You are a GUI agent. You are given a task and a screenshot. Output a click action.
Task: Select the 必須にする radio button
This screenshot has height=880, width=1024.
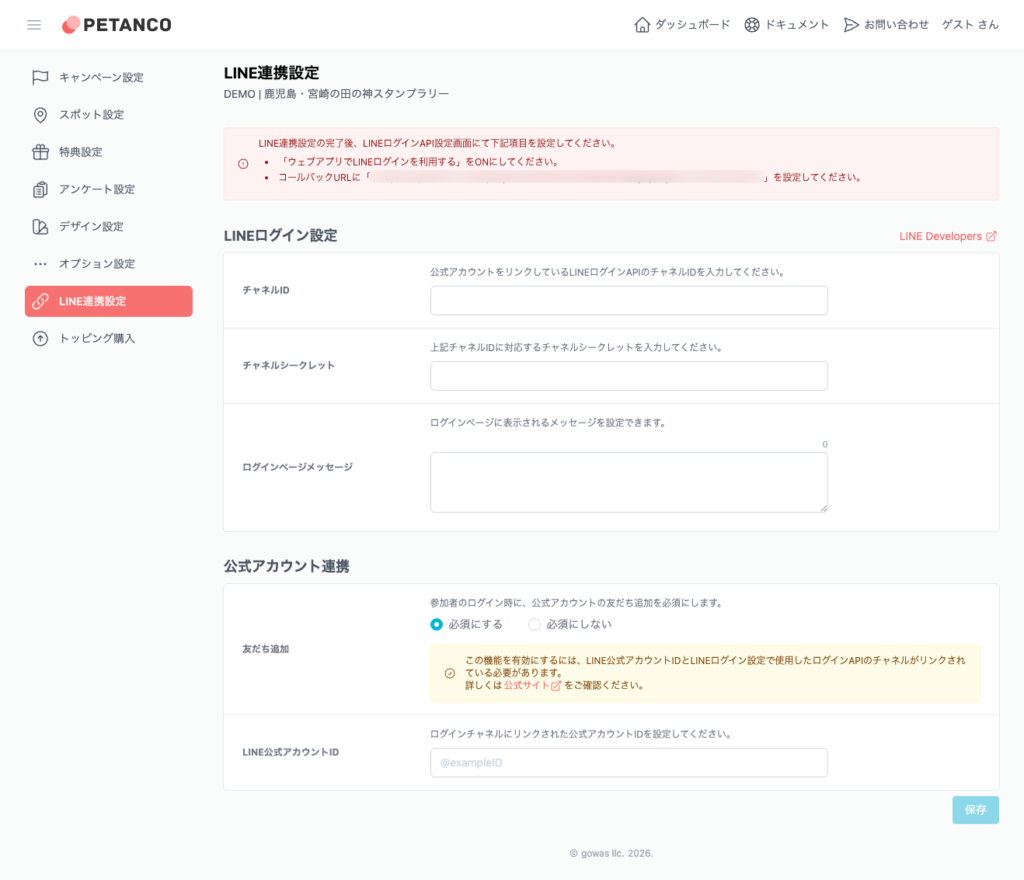tap(437, 623)
